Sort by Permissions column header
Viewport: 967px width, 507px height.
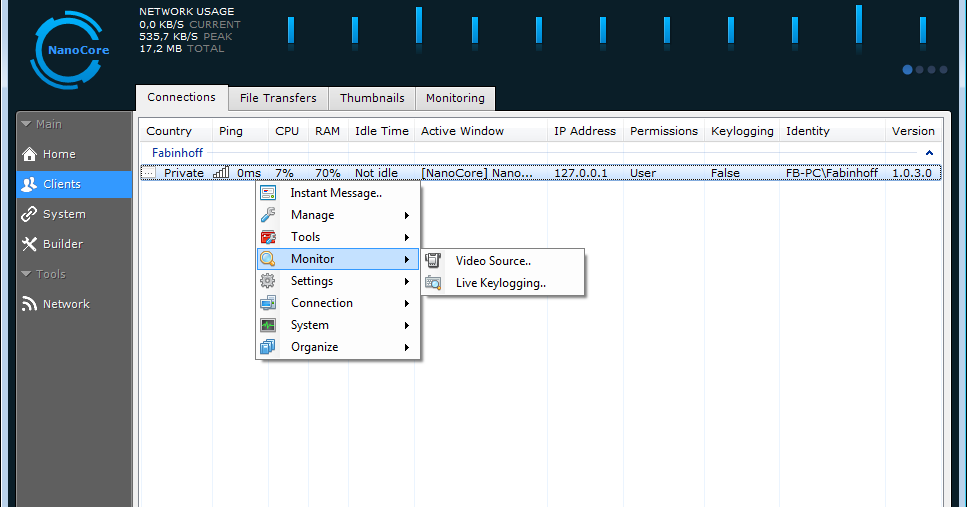pos(664,131)
